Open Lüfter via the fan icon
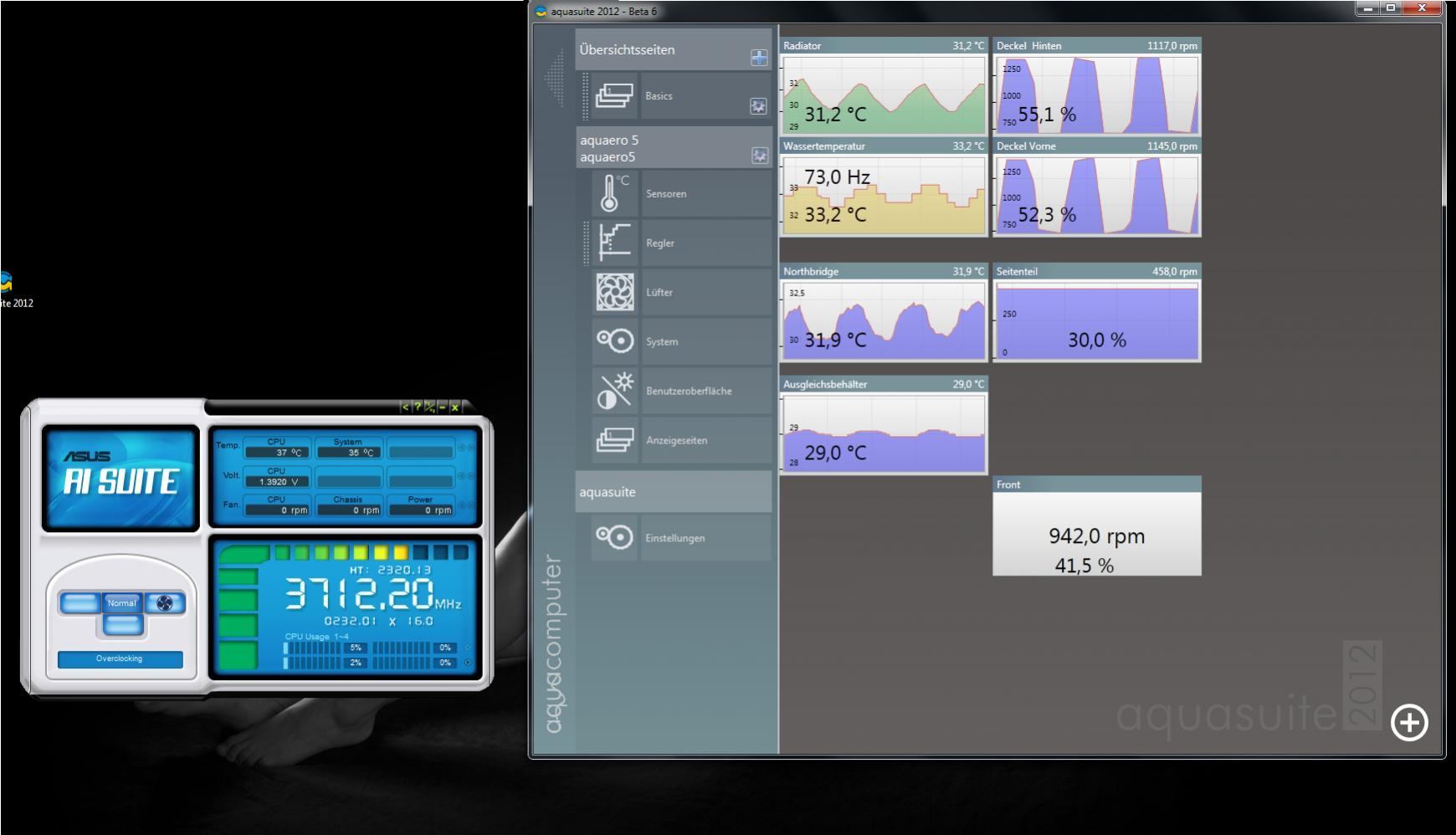Viewport: 1456px width, 835px height. click(614, 292)
